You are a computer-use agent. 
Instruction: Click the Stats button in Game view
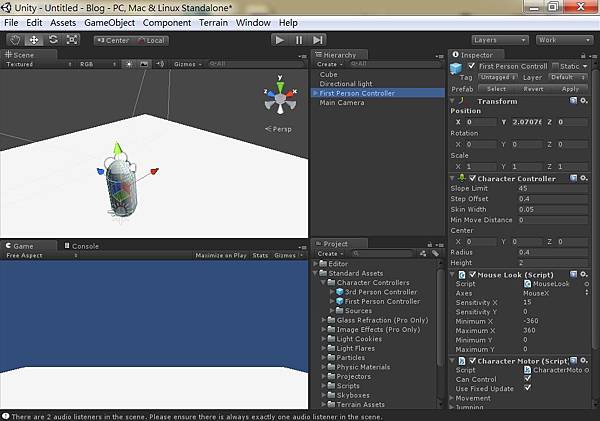[260, 255]
